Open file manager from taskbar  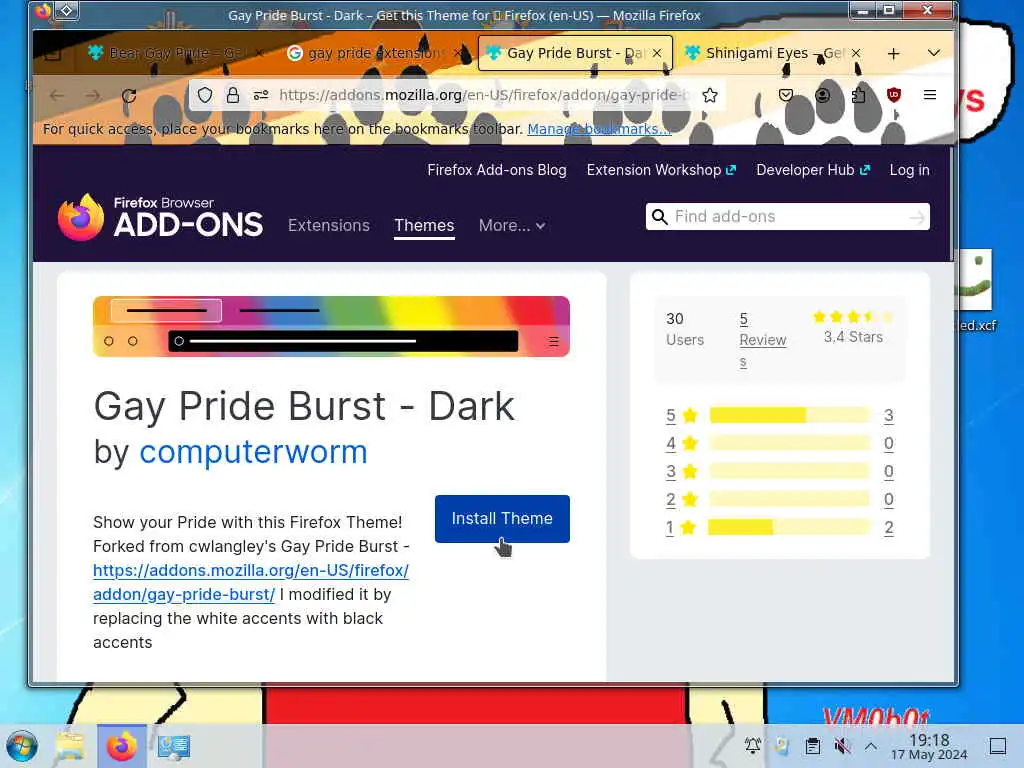(70, 746)
